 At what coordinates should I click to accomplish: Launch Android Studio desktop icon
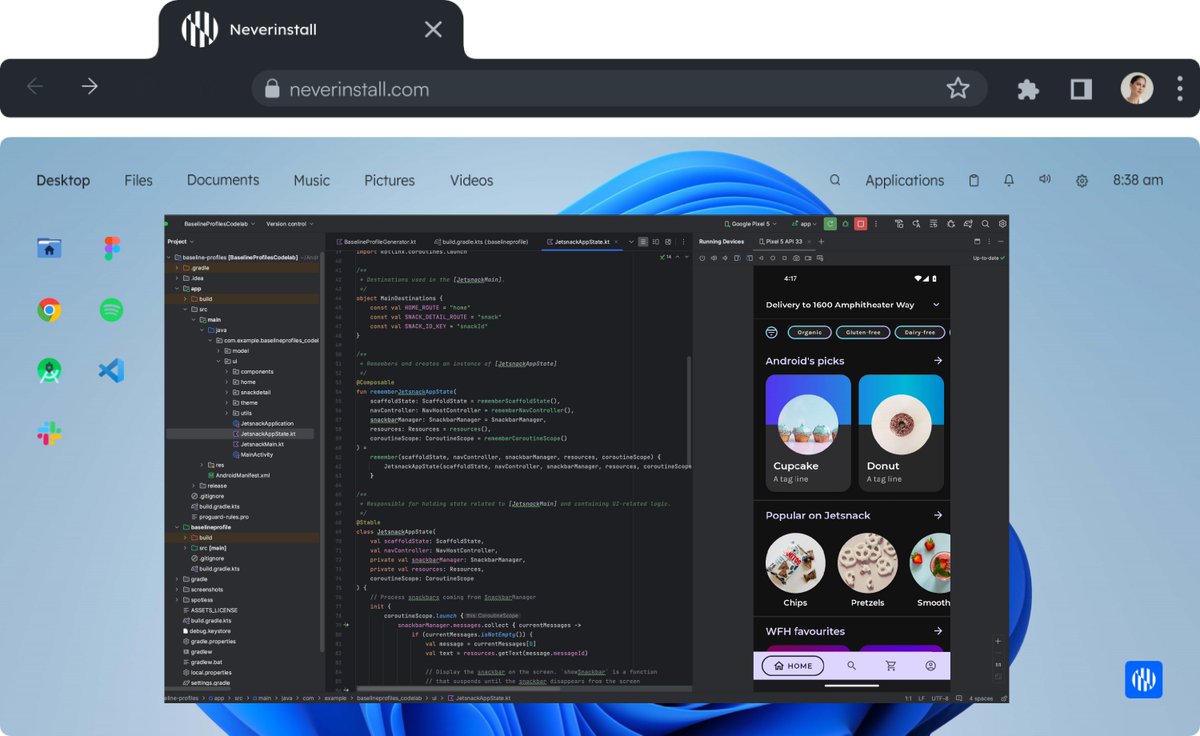[x=50, y=371]
